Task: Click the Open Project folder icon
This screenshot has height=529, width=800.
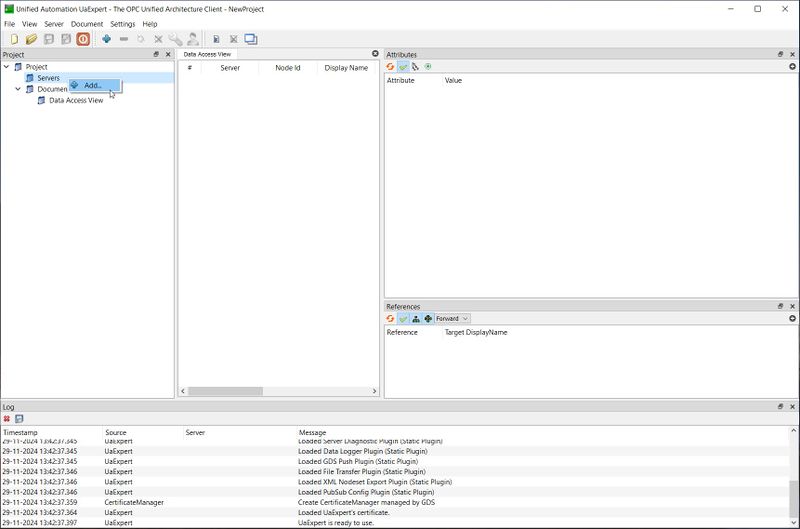Action: pyautogui.click(x=31, y=39)
